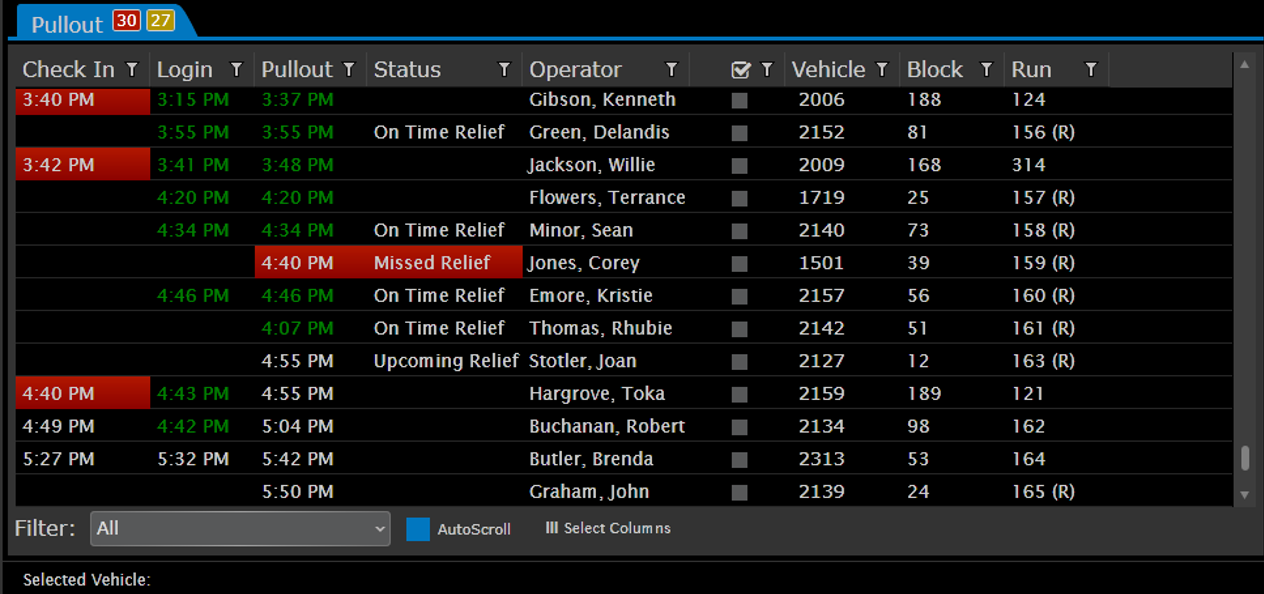Viewport: 1264px width, 594px height.
Task: Click the Select Columns grid icon
Action: coord(551,528)
